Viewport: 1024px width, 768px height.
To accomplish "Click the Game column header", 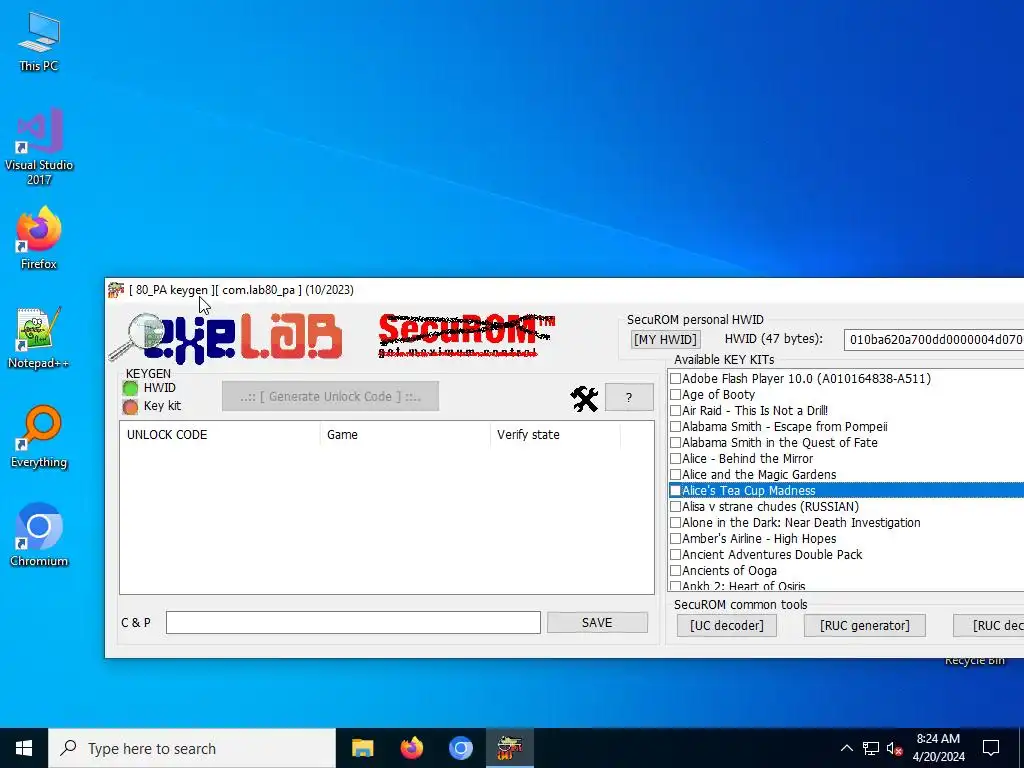I will 405,435.
